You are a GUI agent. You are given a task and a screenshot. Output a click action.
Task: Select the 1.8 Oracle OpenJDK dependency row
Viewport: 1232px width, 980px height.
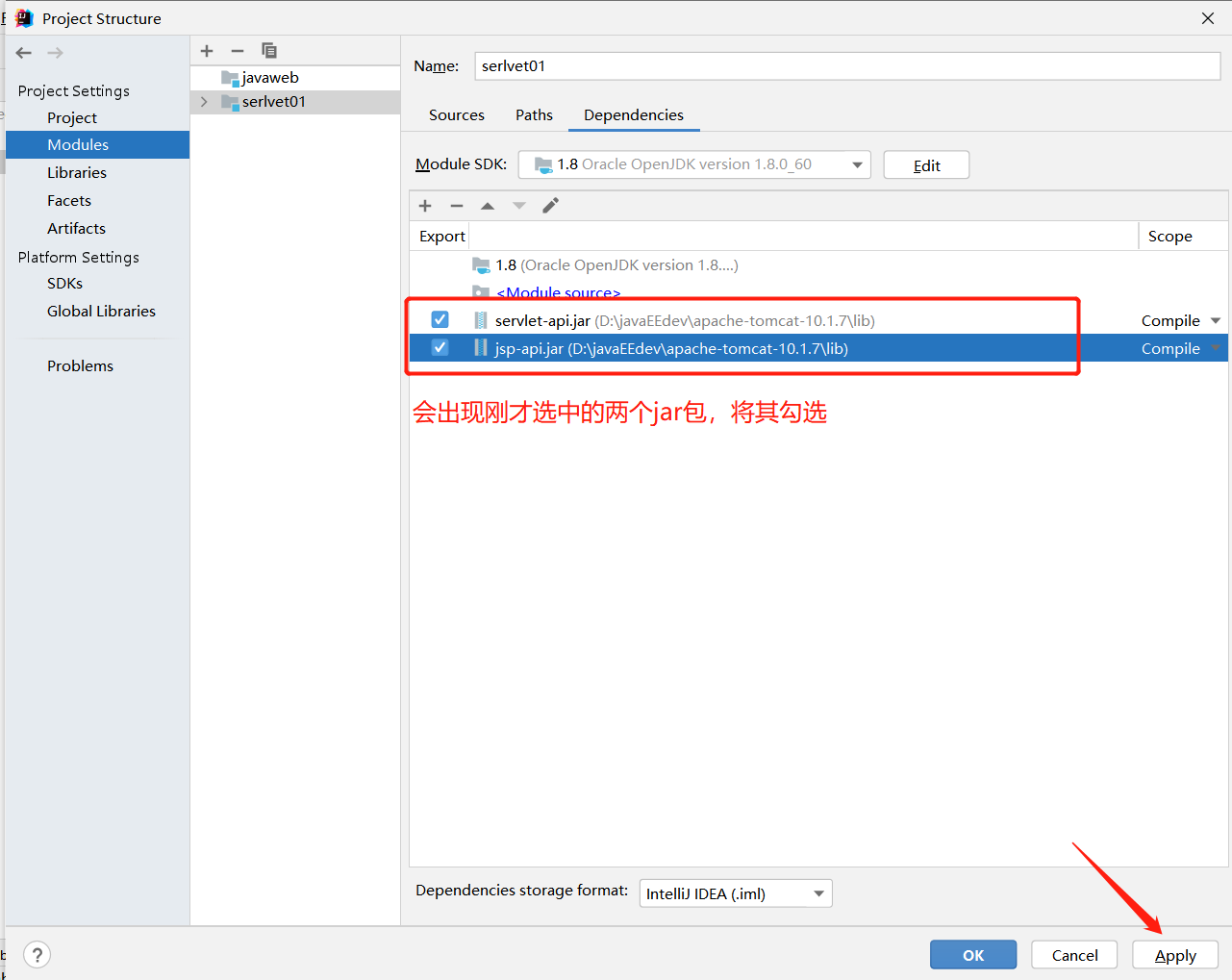tap(818, 265)
